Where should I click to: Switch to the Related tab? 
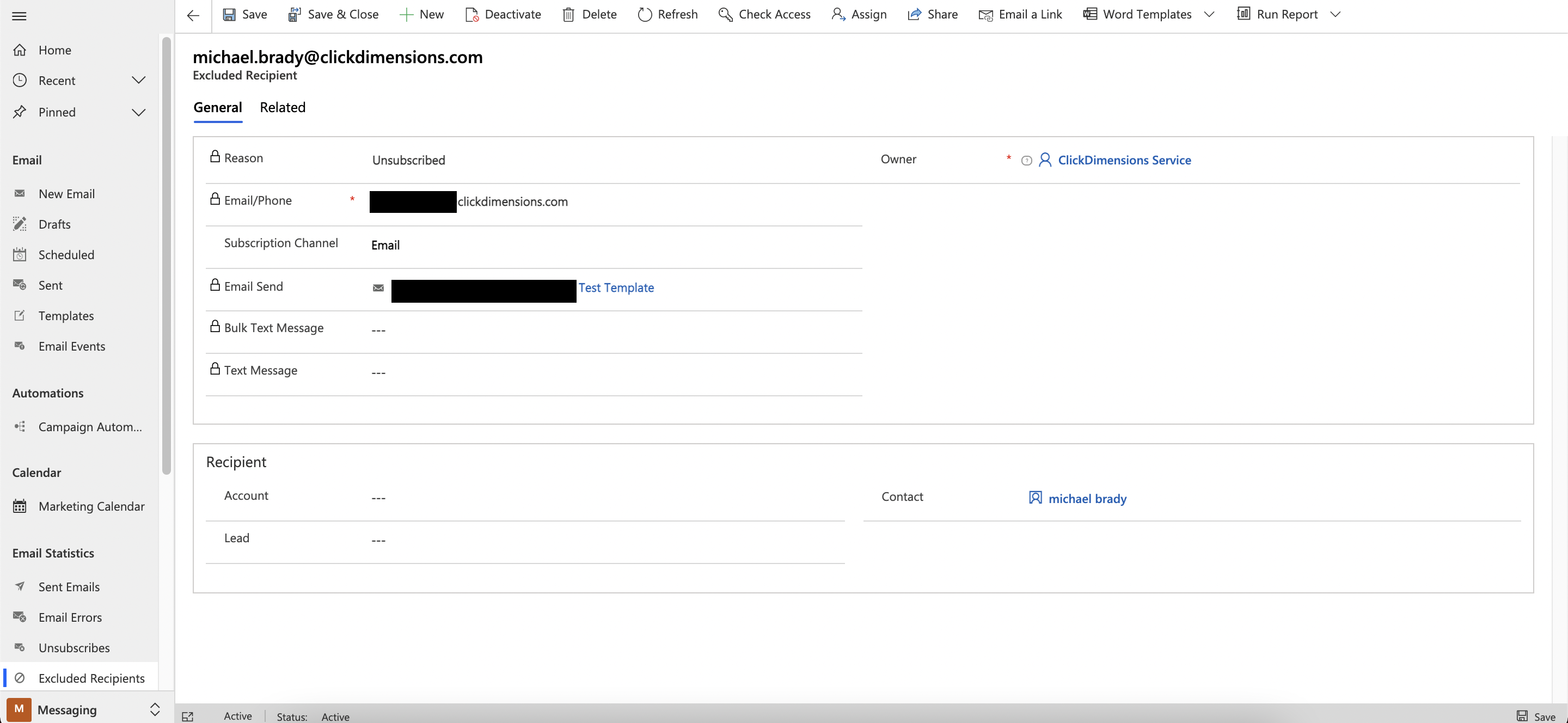click(283, 108)
